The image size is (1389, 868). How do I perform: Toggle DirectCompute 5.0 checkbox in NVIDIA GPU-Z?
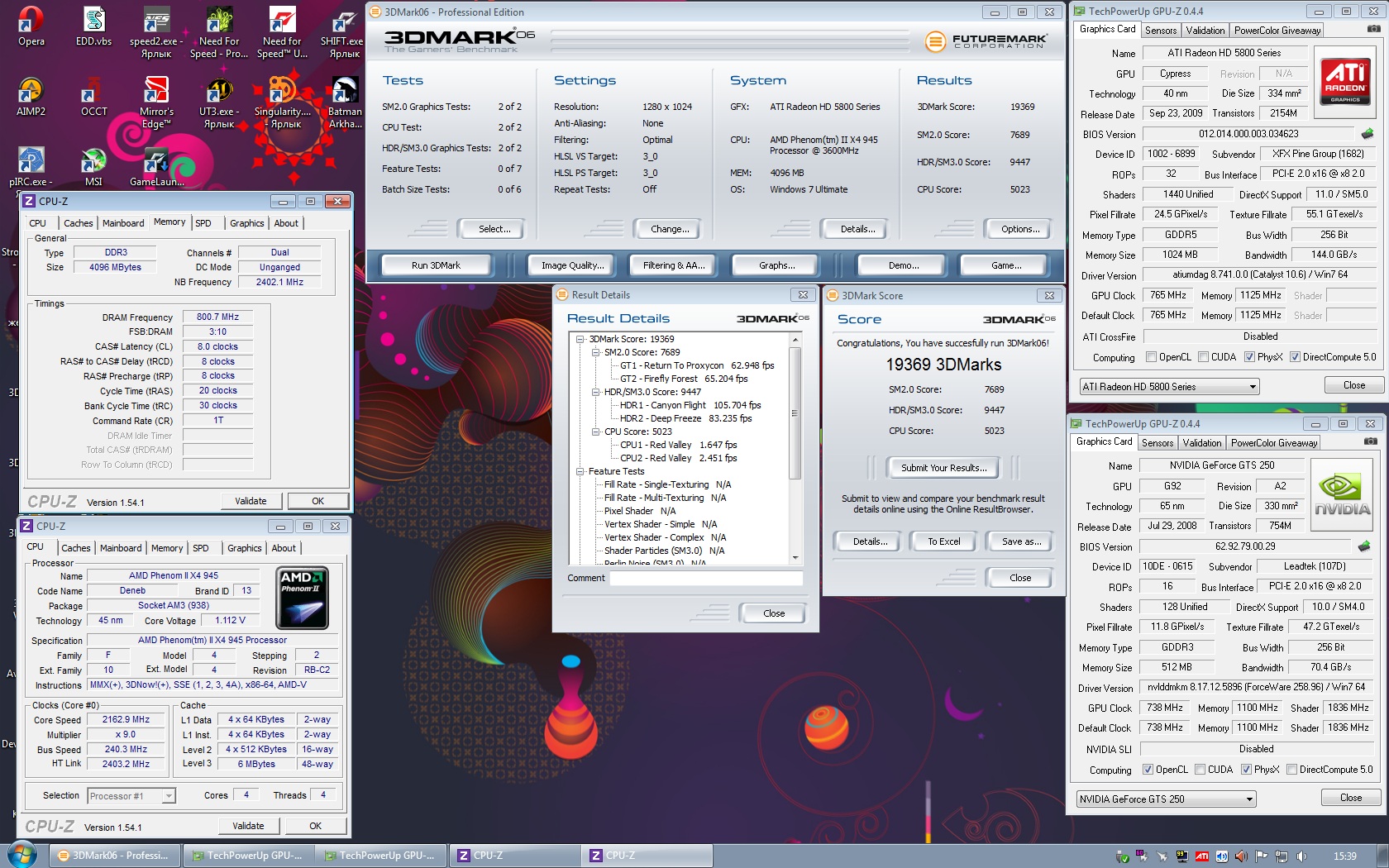tap(1291, 770)
